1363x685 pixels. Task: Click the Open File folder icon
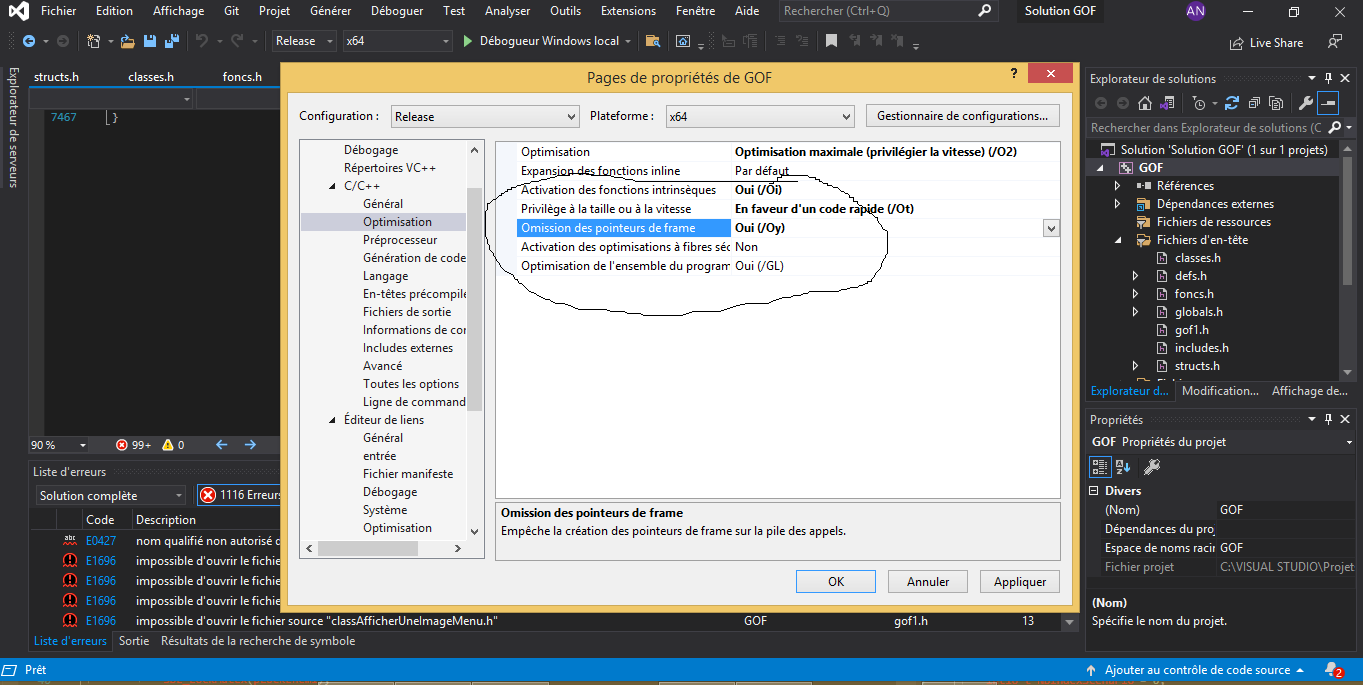[x=128, y=41]
